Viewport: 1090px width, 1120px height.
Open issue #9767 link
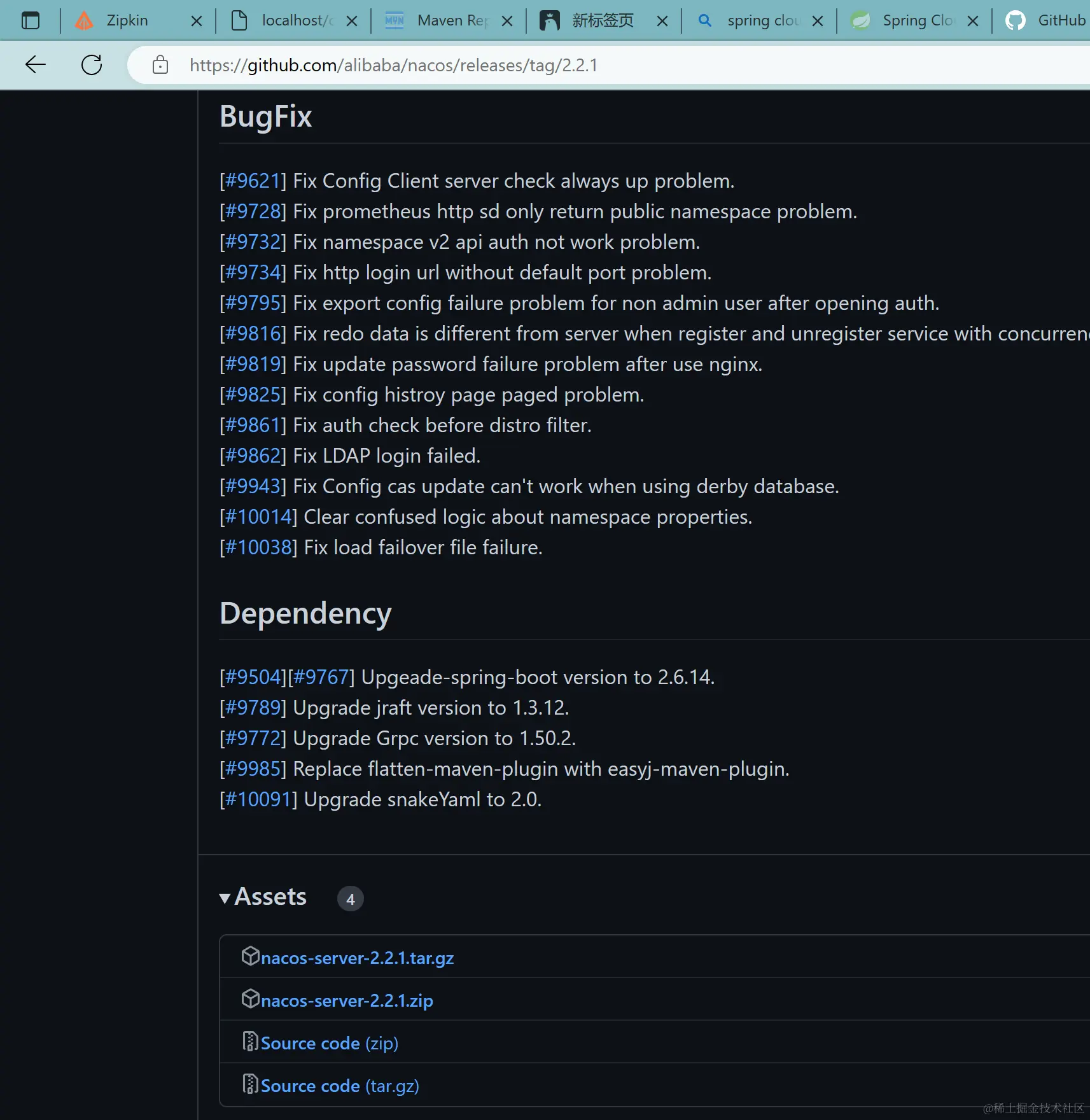coord(321,677)
